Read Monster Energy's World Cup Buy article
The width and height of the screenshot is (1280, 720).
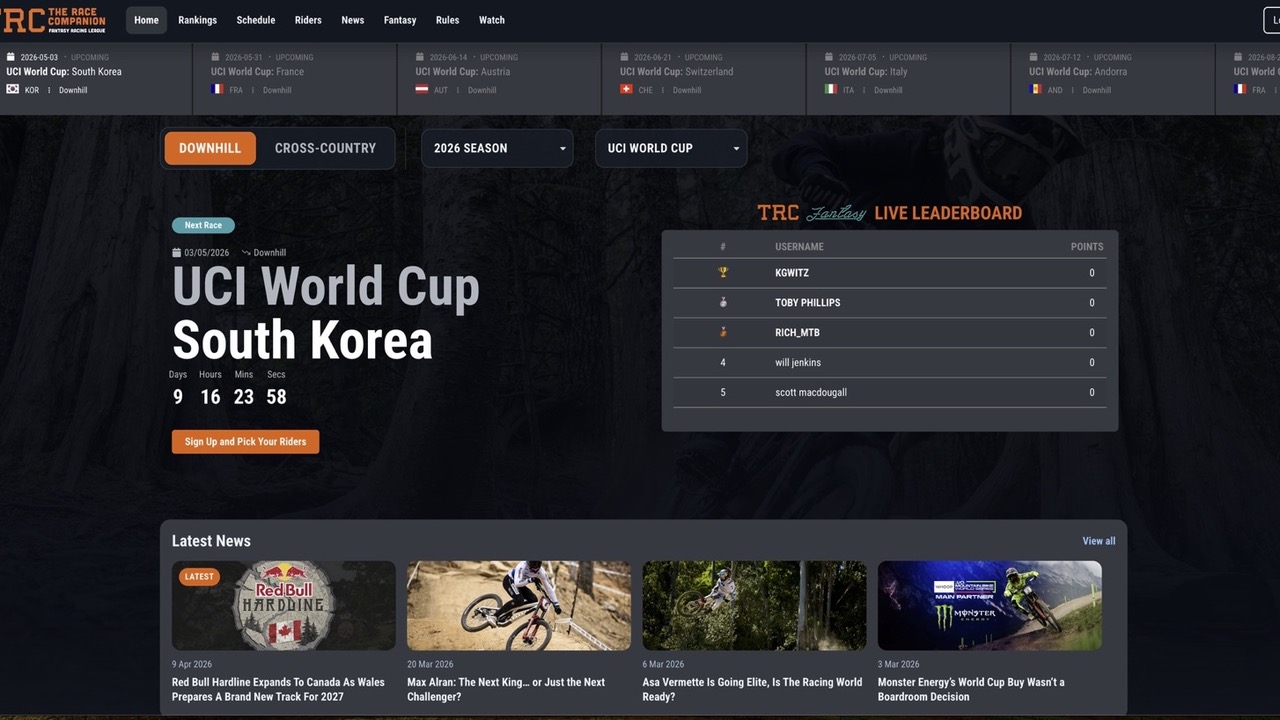[971, 689]
